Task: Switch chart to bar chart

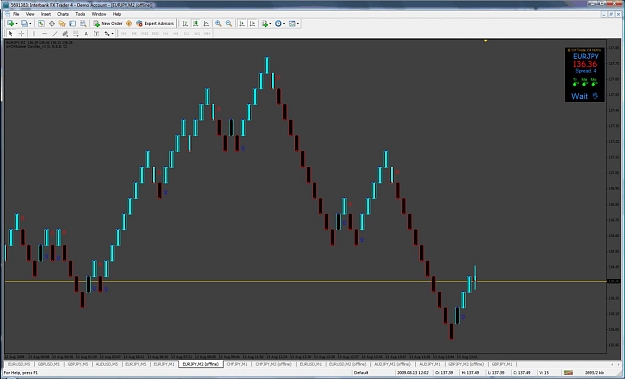Action: (185, 24)
